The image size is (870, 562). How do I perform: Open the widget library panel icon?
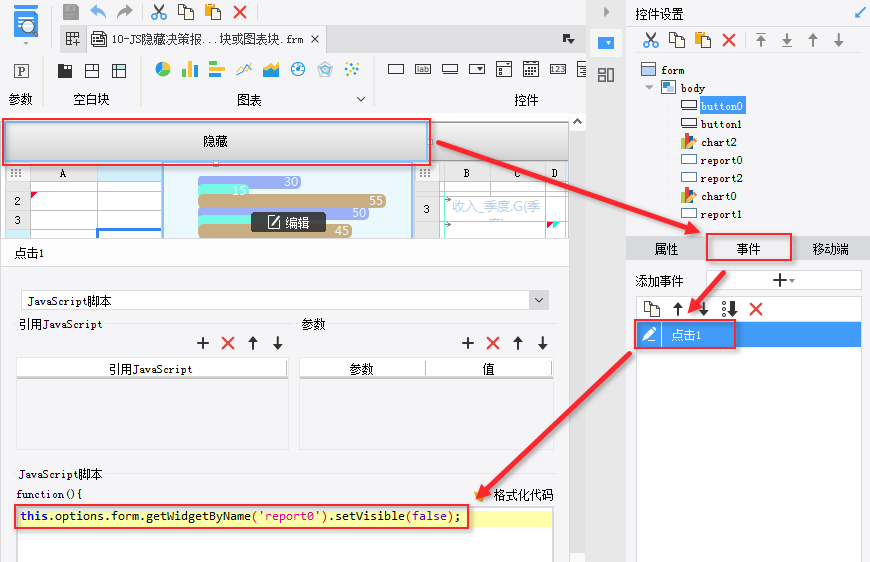pyautogui.click(x=606, y=74)
